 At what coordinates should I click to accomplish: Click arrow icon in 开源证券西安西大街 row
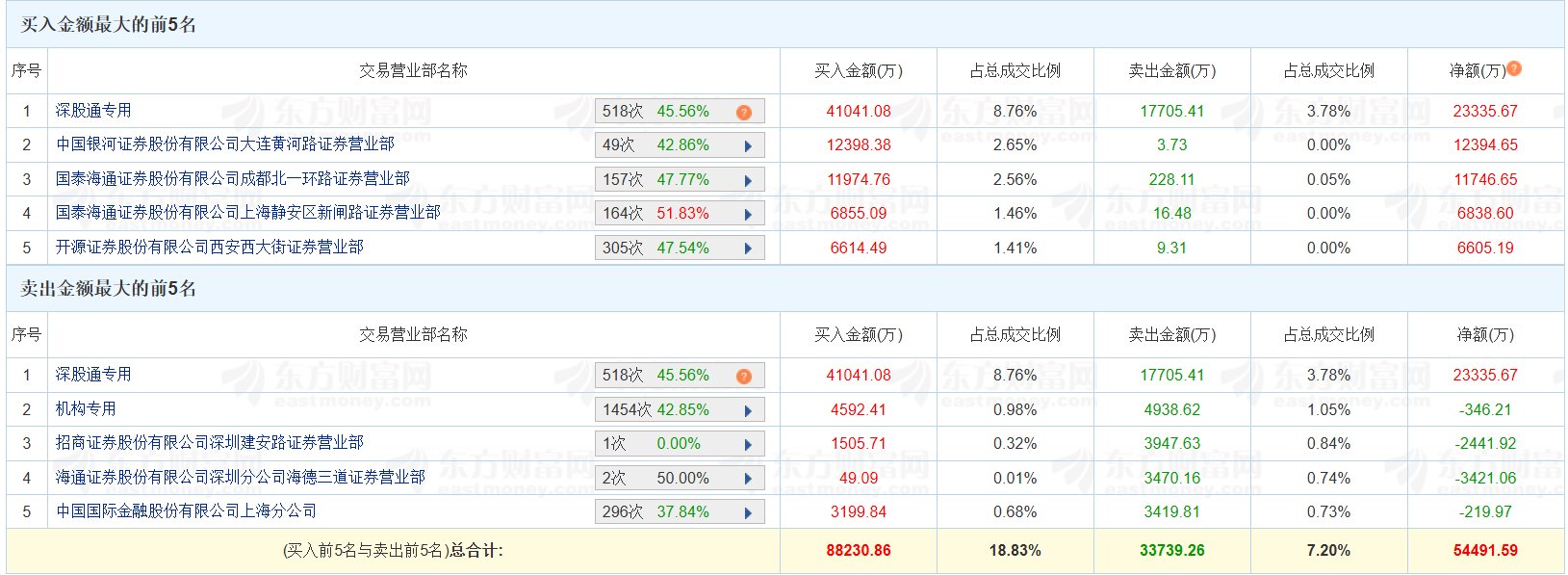748,248
